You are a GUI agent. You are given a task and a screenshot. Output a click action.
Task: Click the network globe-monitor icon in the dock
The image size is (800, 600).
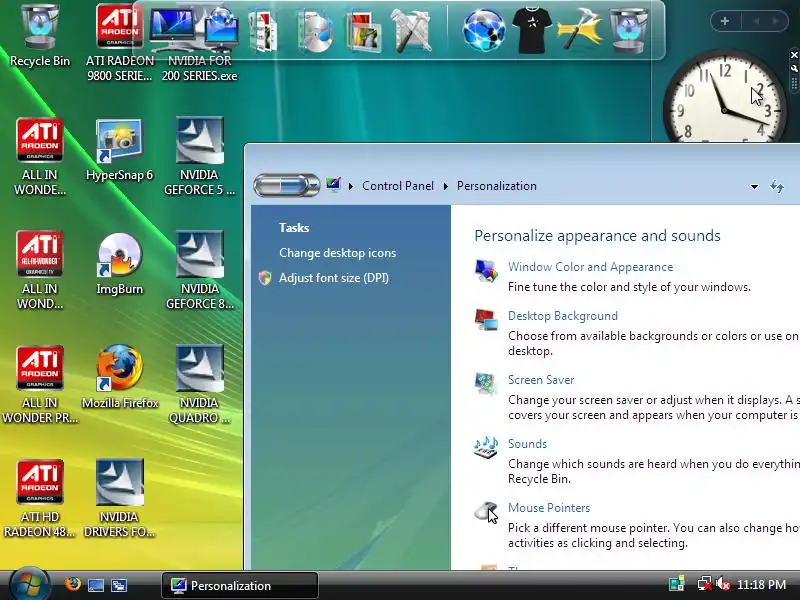pos(220,29)
